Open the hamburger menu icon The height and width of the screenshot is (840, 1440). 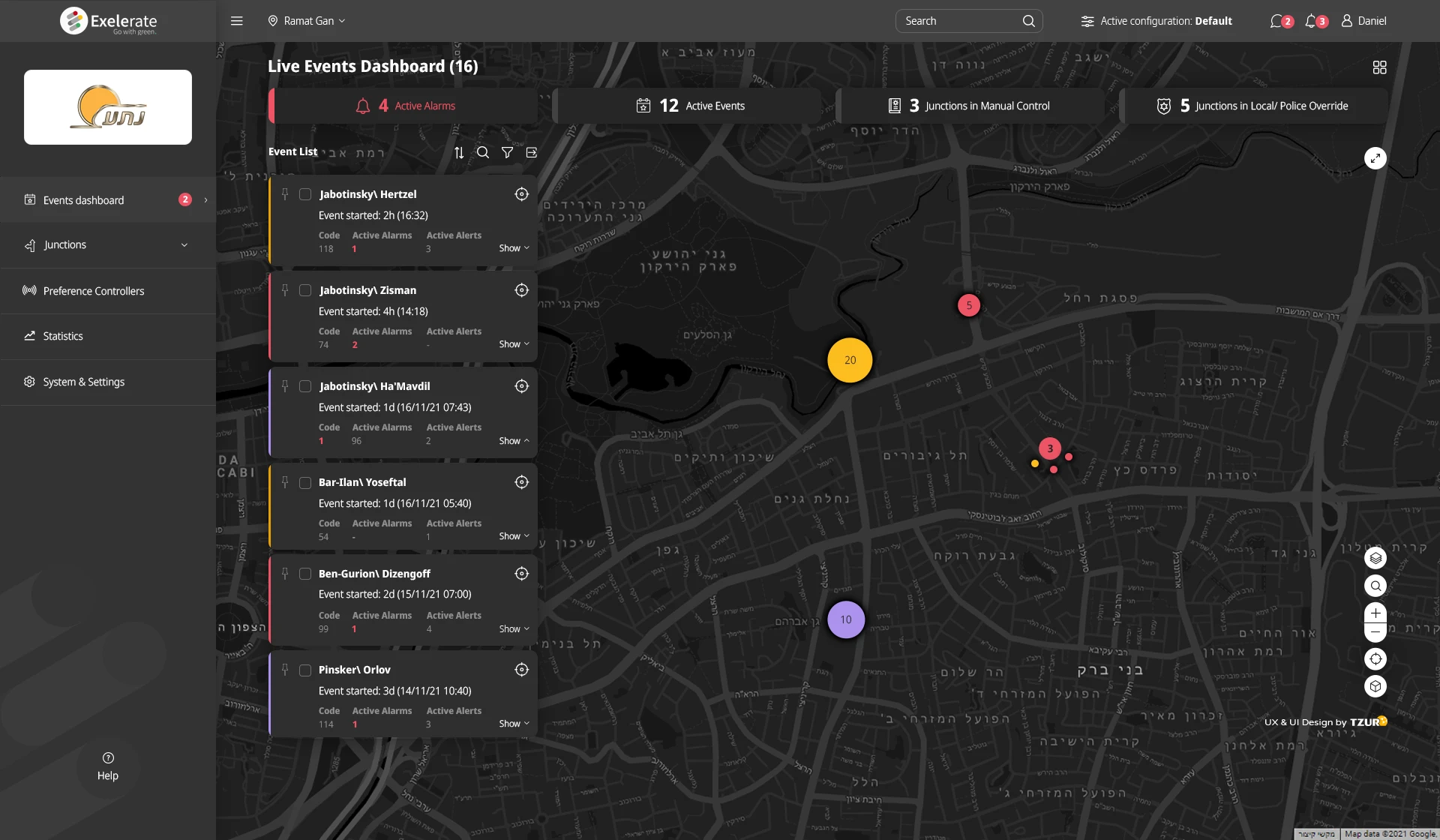[x=237, y=21]
